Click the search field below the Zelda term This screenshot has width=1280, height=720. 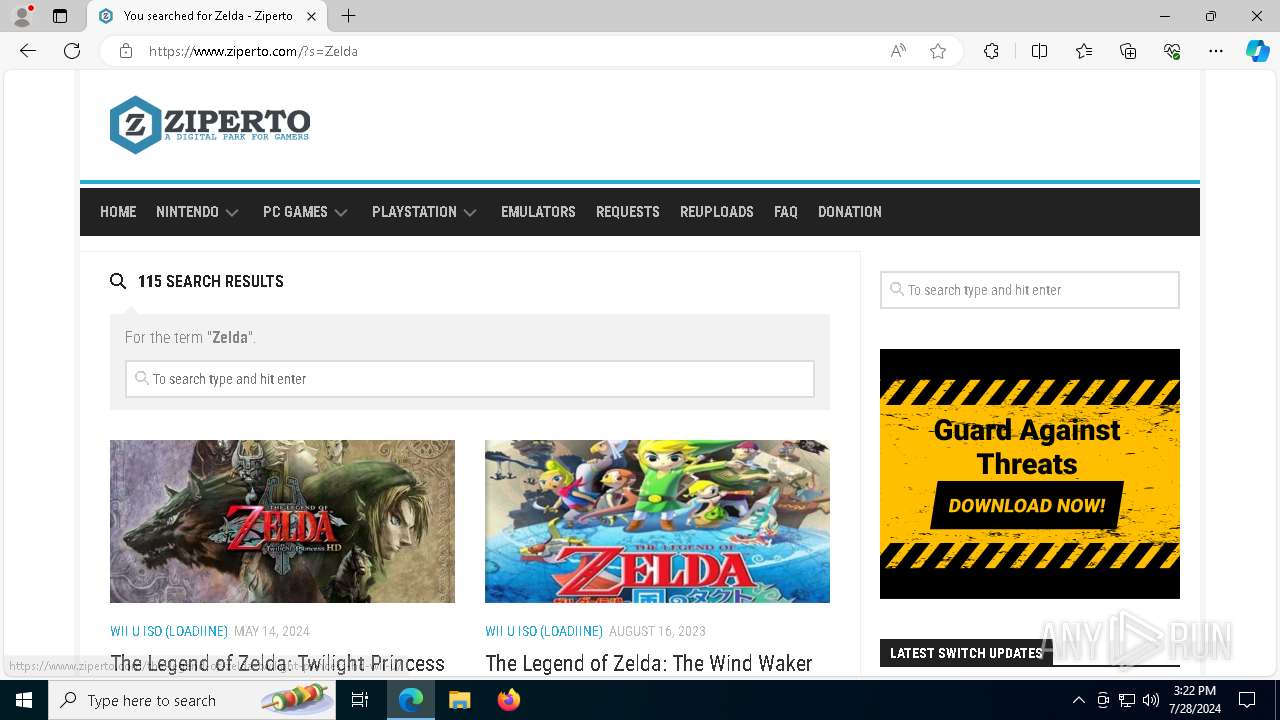pos(470,379)
